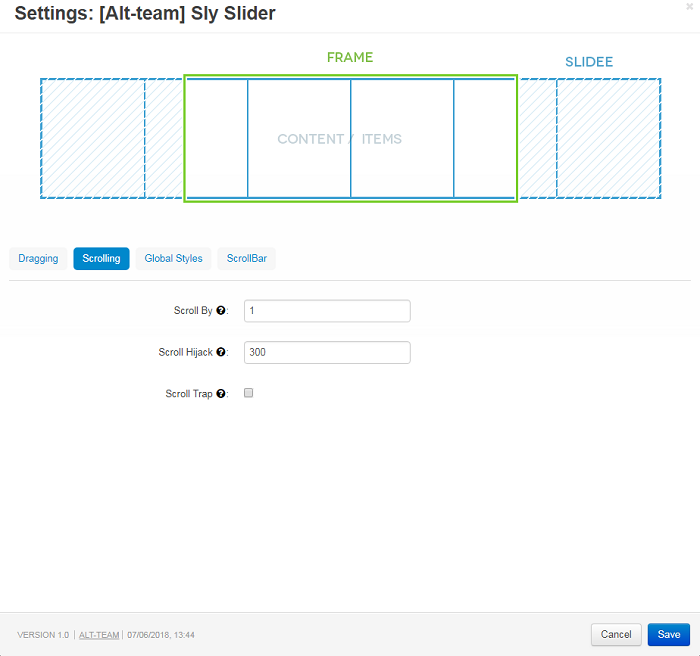The image size is (700, 656).
Task: Click the Scroll Hijack help icon
Action: coord(221,352)
